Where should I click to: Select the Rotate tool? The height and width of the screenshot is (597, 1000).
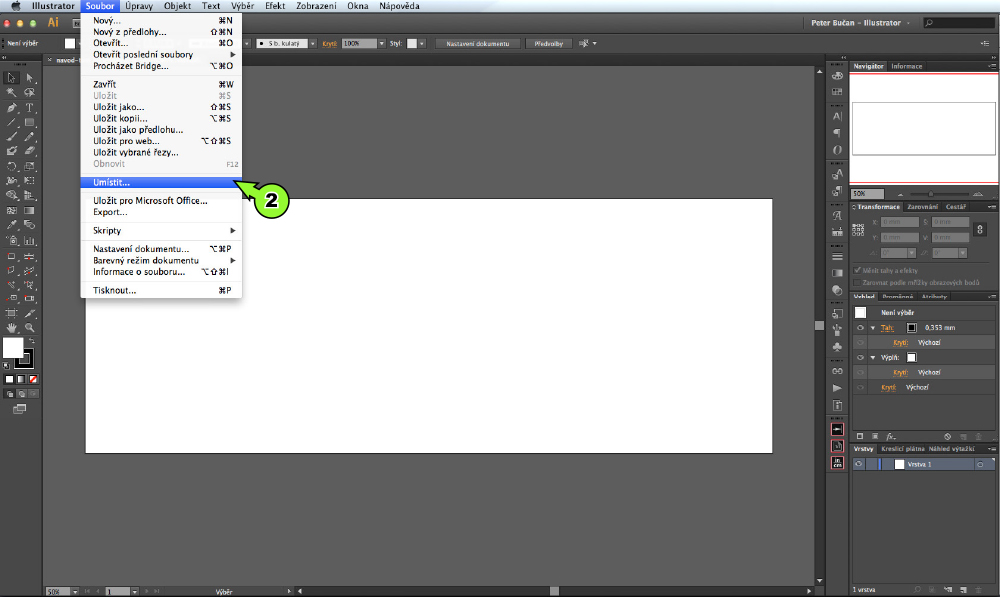point(11,166)
